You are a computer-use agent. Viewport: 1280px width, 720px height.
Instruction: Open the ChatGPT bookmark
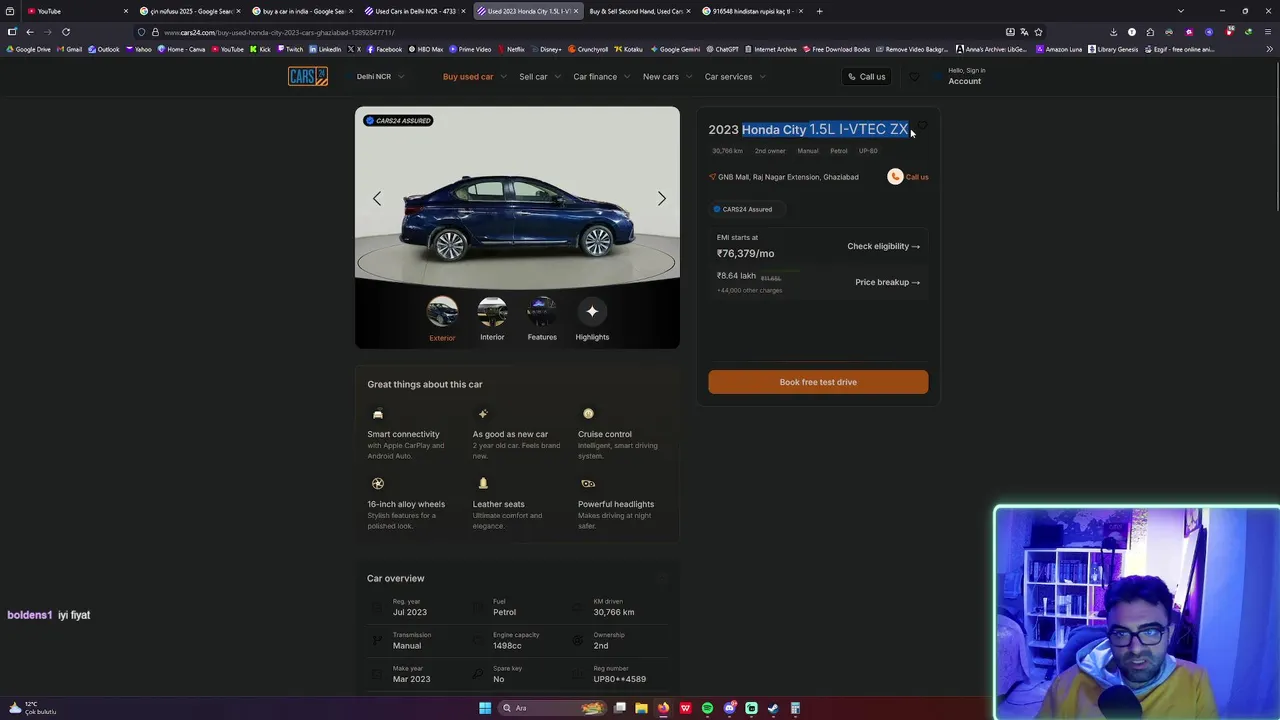[722, 49]
